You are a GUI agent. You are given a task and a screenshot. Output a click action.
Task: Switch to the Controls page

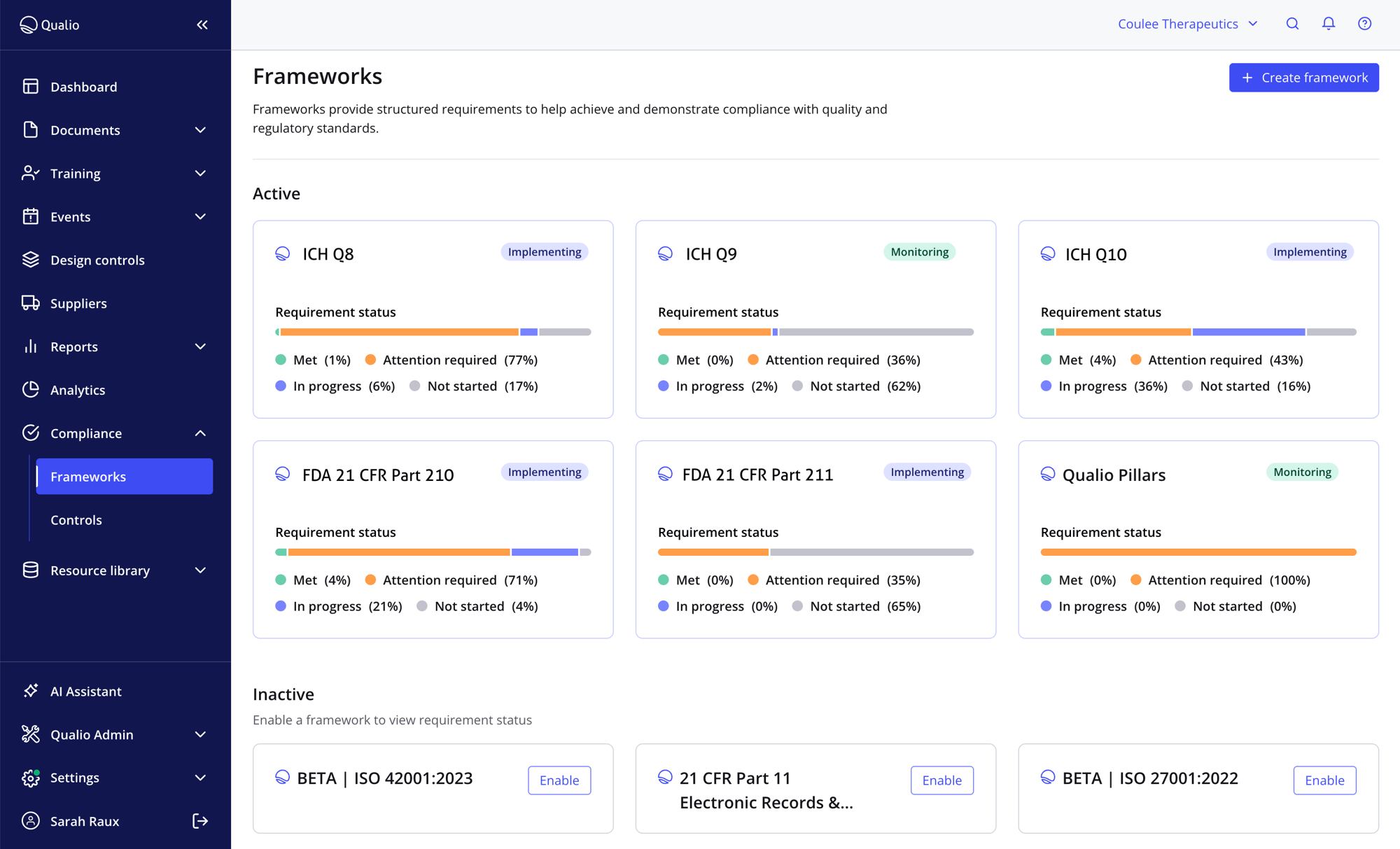coord(76,519)
